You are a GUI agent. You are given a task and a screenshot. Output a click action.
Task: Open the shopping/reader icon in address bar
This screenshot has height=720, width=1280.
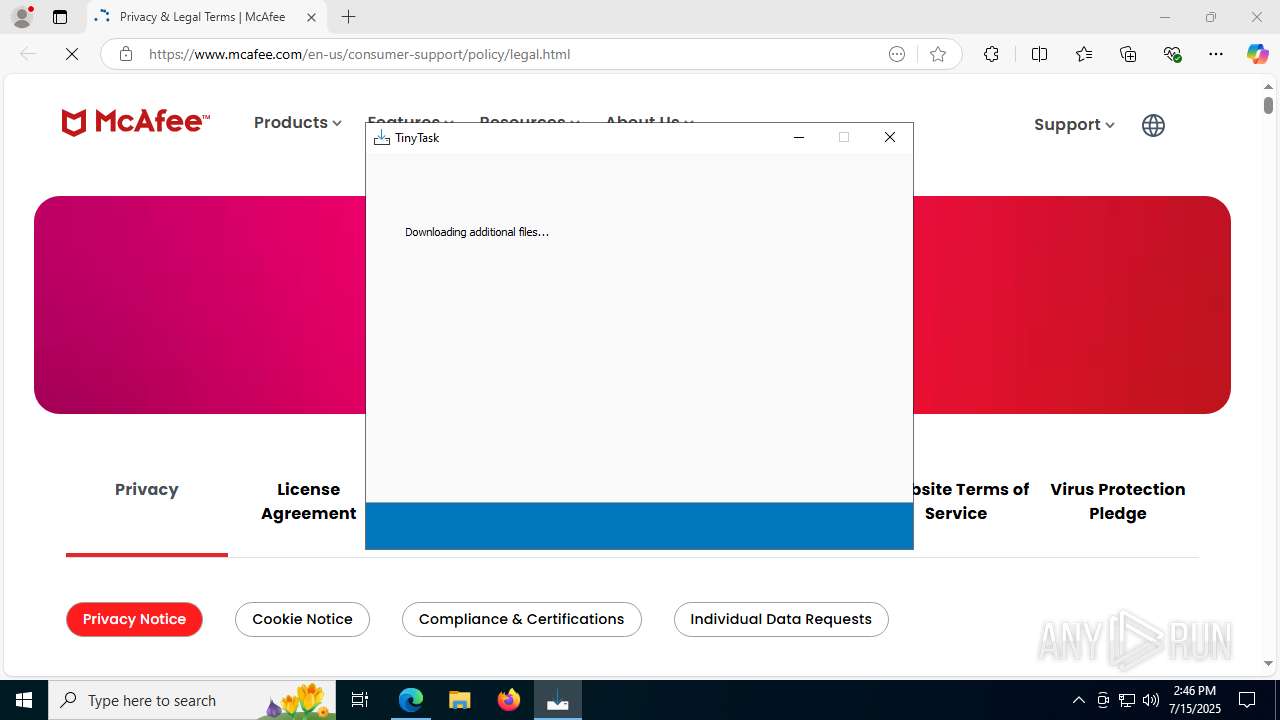click(x=897, y=54)
